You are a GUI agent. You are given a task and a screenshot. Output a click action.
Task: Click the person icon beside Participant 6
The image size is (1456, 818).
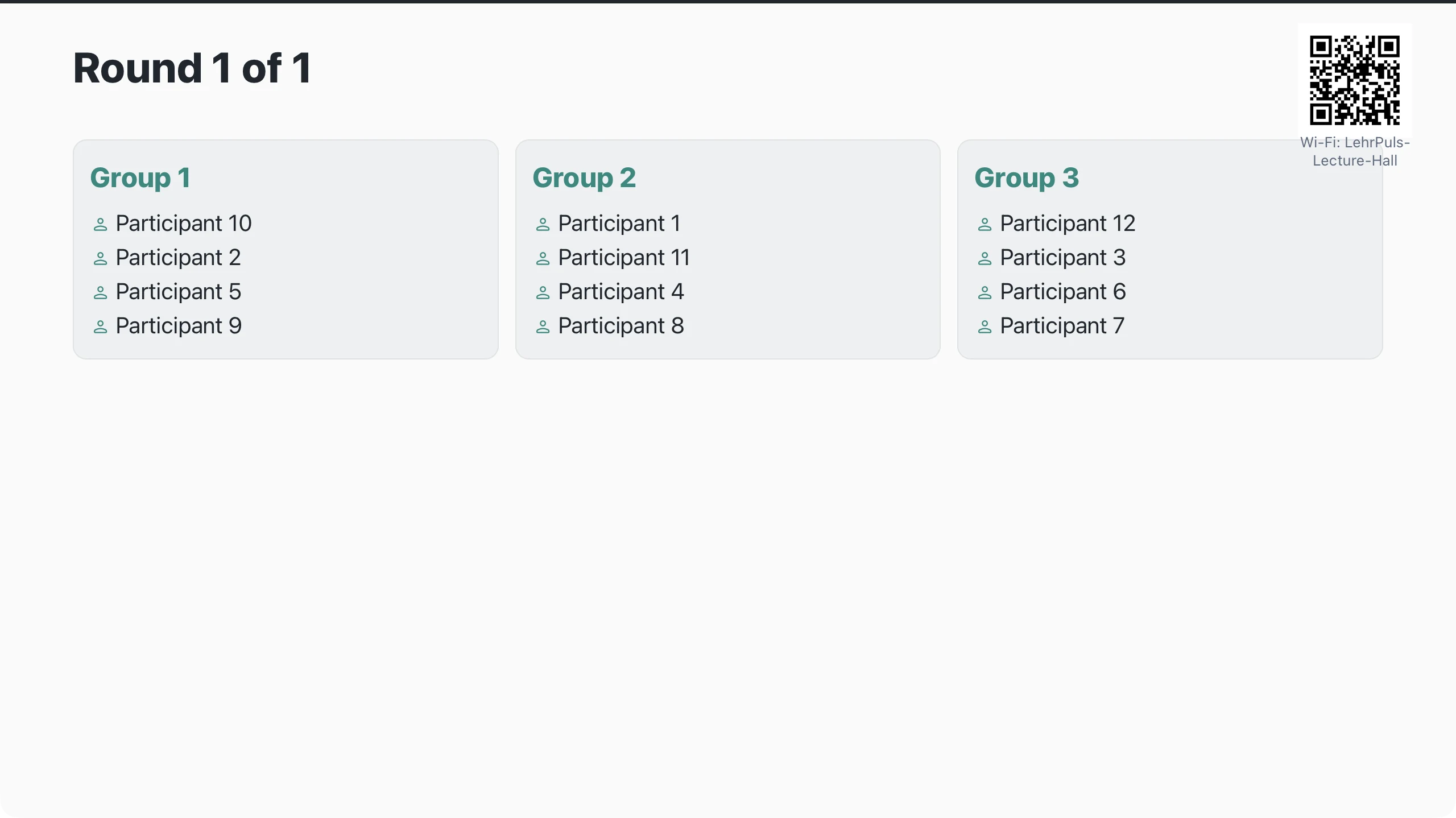click(985, 292)
